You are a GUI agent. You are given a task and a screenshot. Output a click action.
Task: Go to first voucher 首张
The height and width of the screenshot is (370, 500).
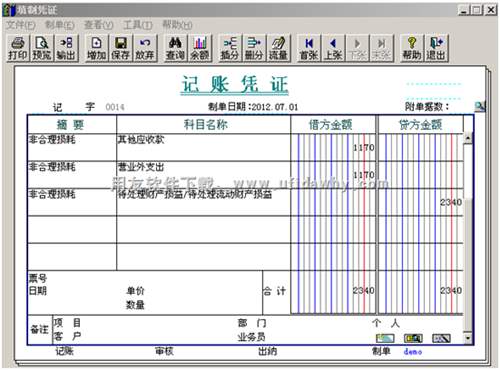click(309, 48)
